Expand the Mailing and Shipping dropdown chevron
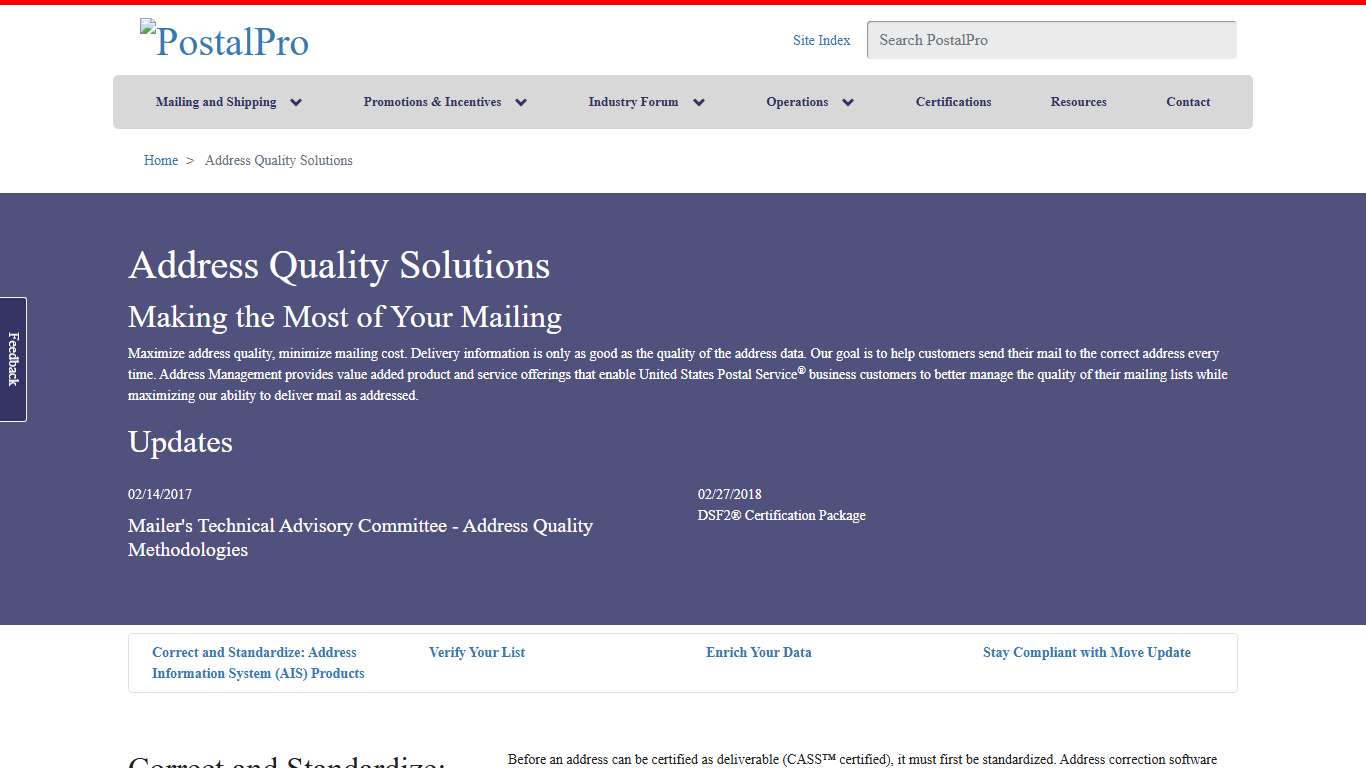 [295, 101]
